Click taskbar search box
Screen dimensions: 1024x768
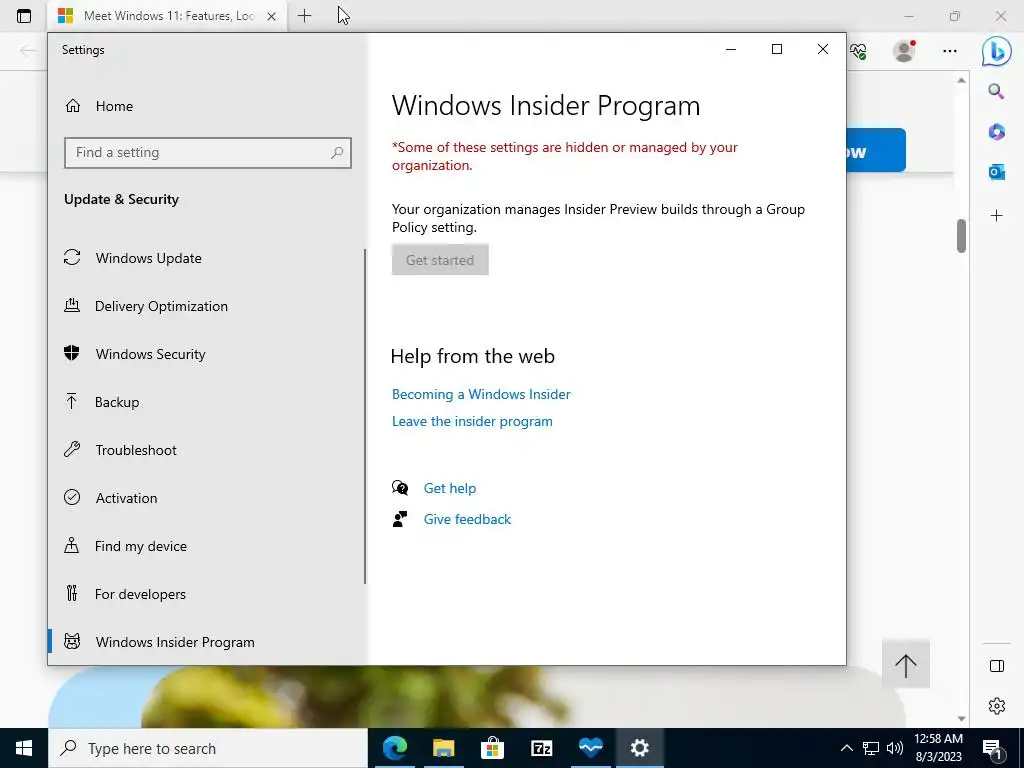[208, 748]
